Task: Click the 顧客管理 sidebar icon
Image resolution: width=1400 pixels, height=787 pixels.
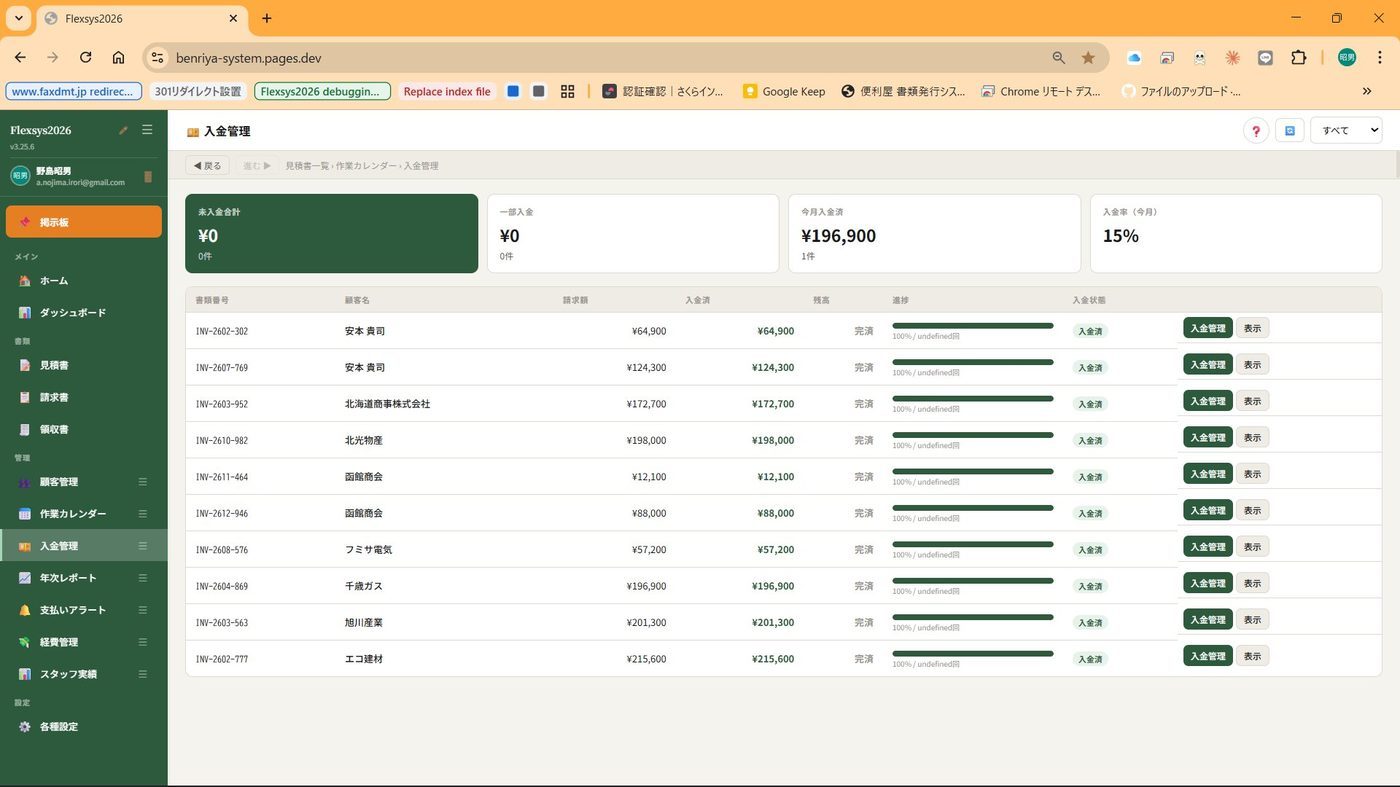Action: (25, 482)
